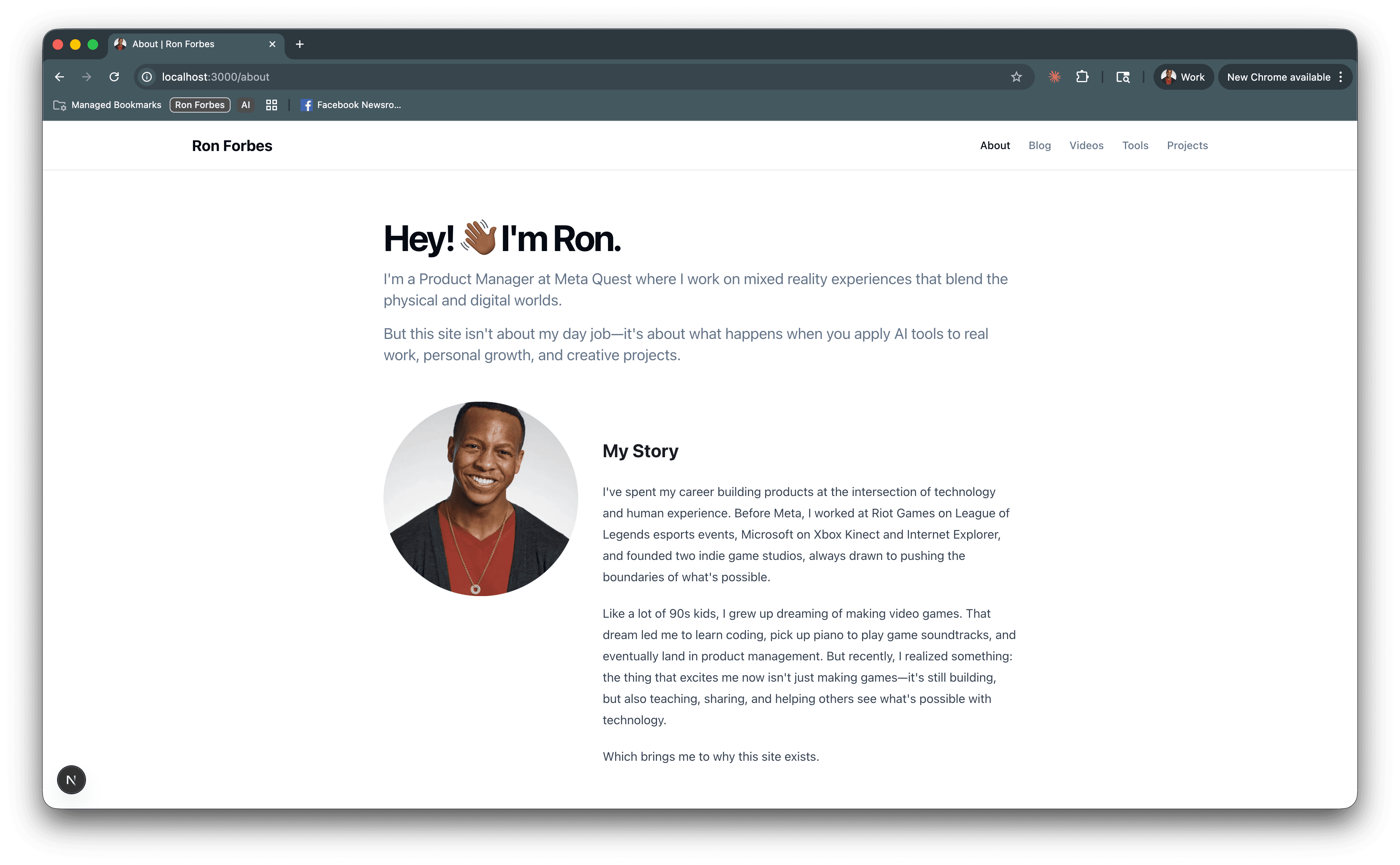Screen dimensions: 1400x865
Task: Click the red Claude extension icon
Action: (x=1055, y=76)
